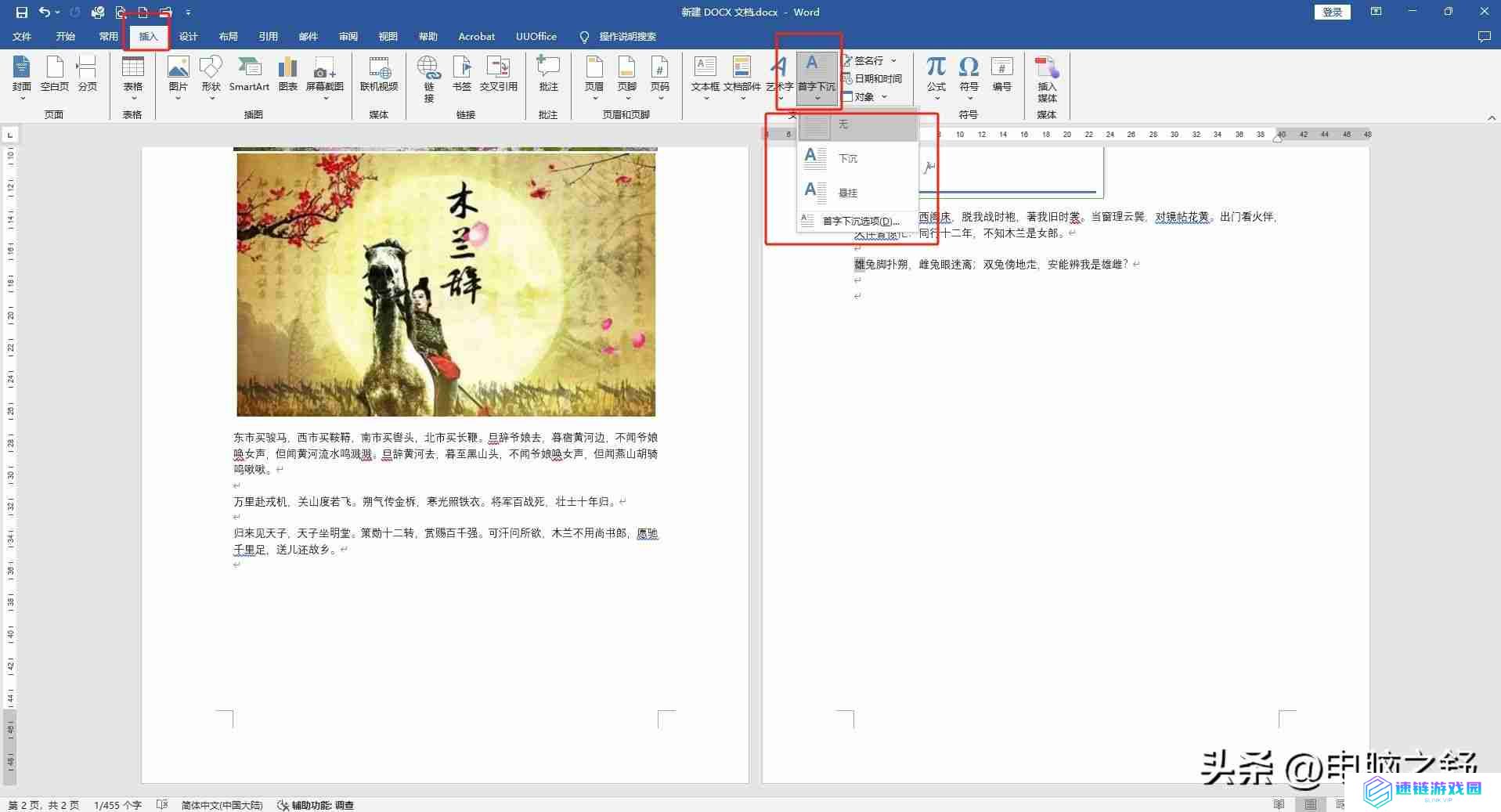Add a bookmark (书签)

462,74
